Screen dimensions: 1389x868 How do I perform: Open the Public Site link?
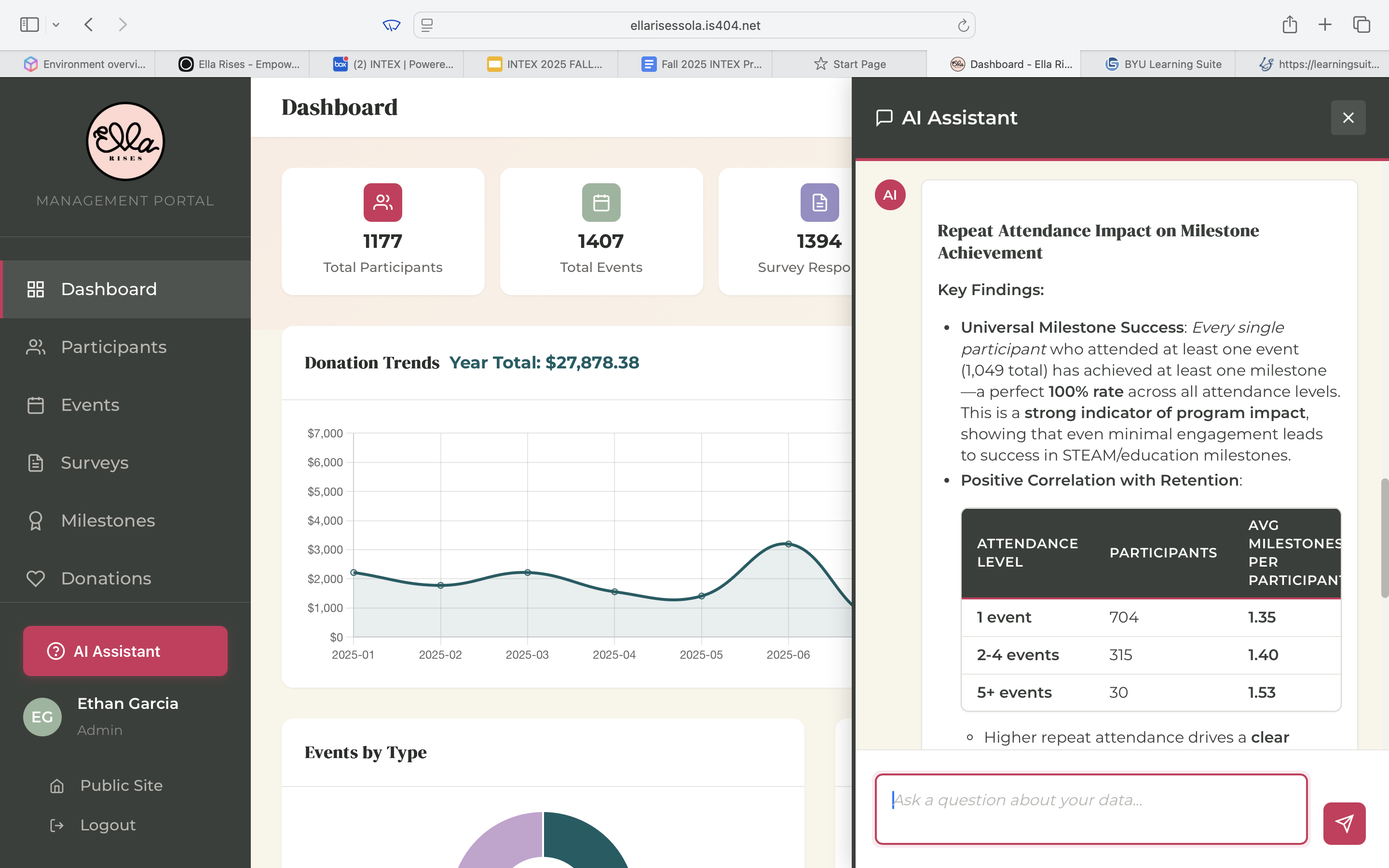click(121, 786)
